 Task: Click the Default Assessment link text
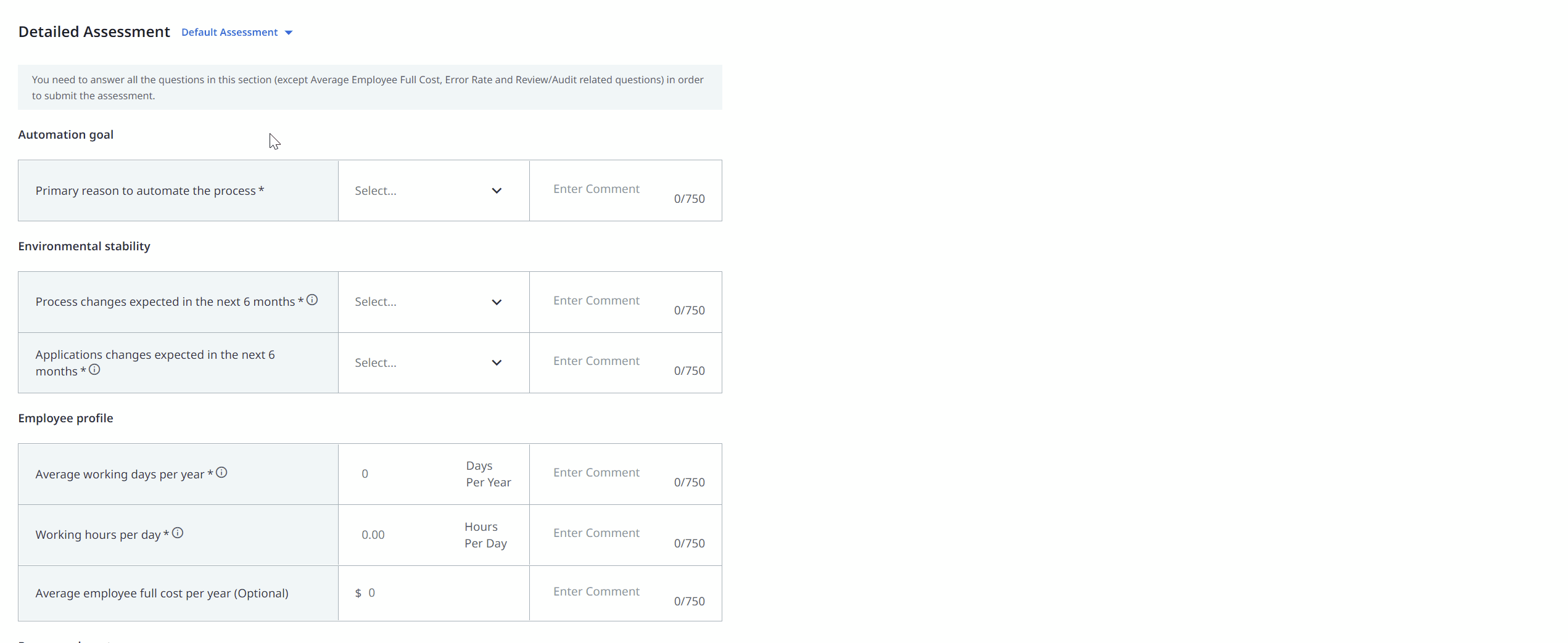229,33
